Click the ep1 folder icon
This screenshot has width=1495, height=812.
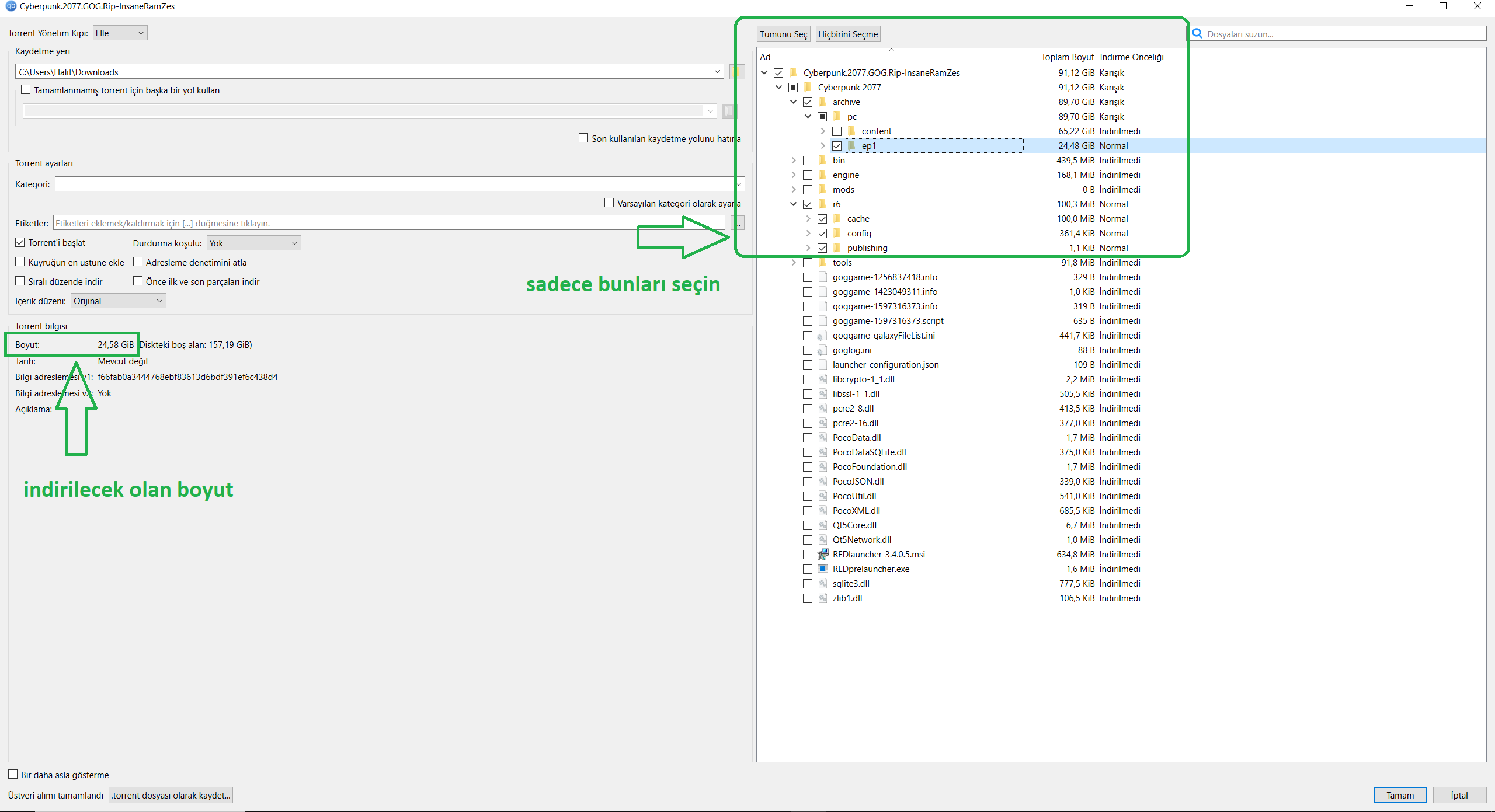point(851,145)
